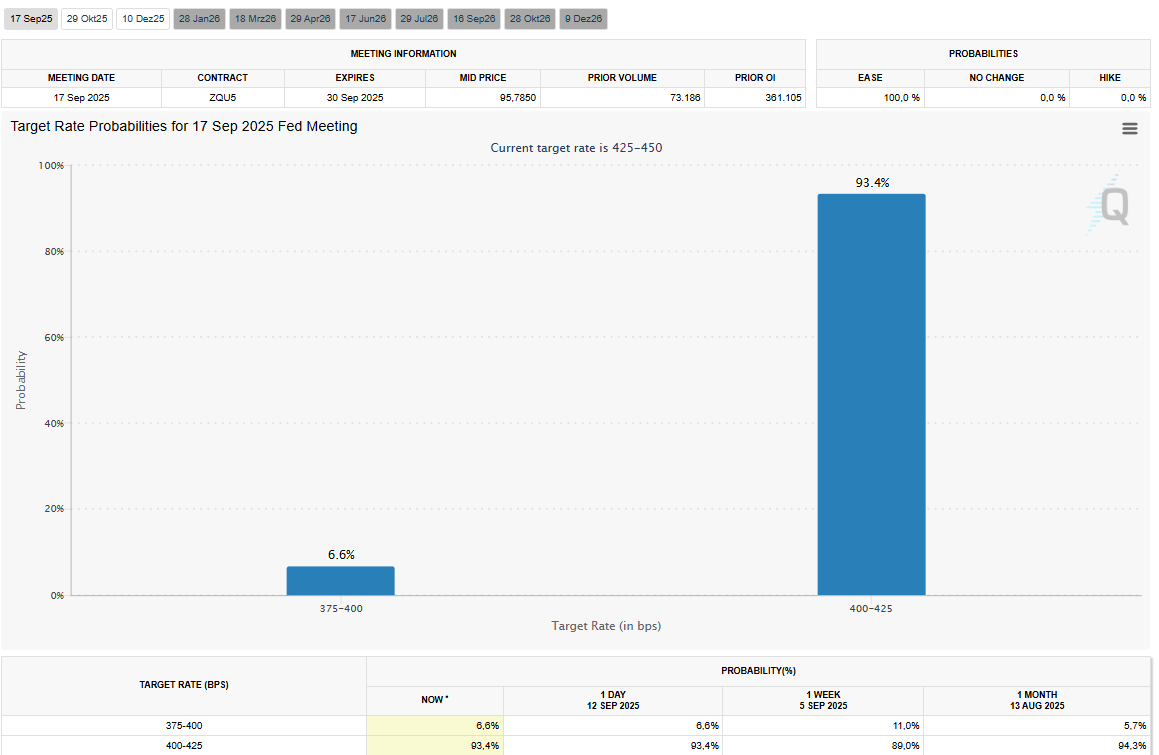Screen dimensions: 1159x755
Task: Click the 6.6% bar for 375-400
Action: point(340,581)
